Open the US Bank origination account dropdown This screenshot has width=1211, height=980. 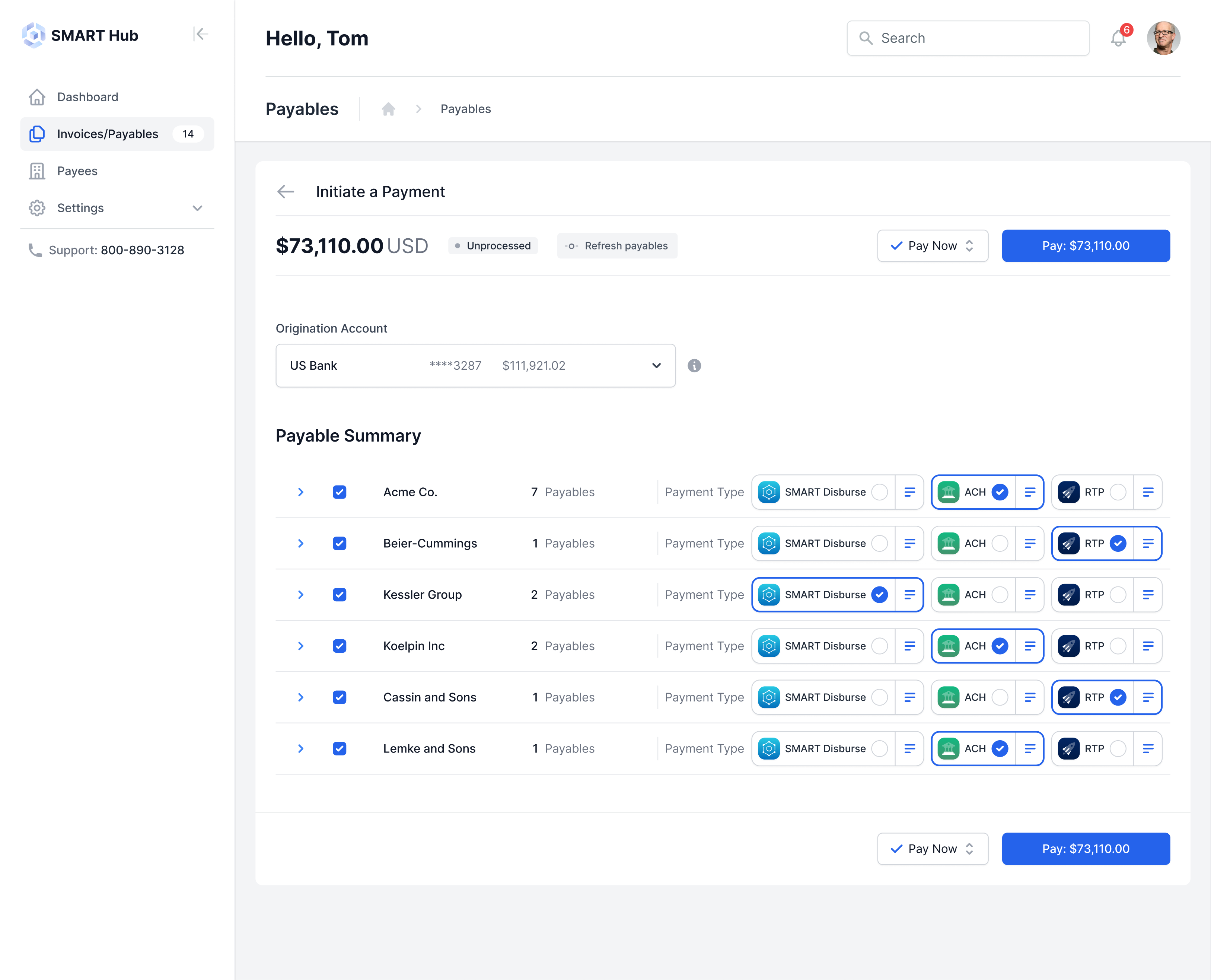tap(475, 366)
